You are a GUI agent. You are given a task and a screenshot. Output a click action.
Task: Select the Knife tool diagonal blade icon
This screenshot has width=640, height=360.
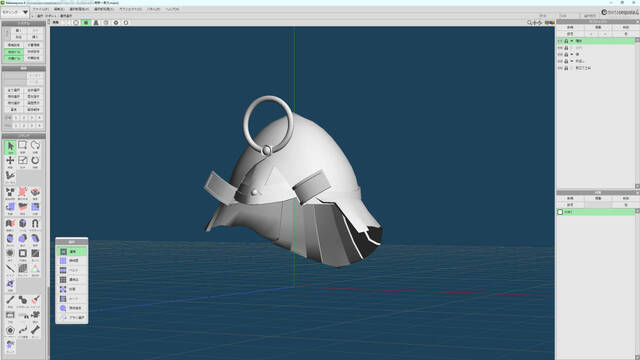(x=10, y=269)
